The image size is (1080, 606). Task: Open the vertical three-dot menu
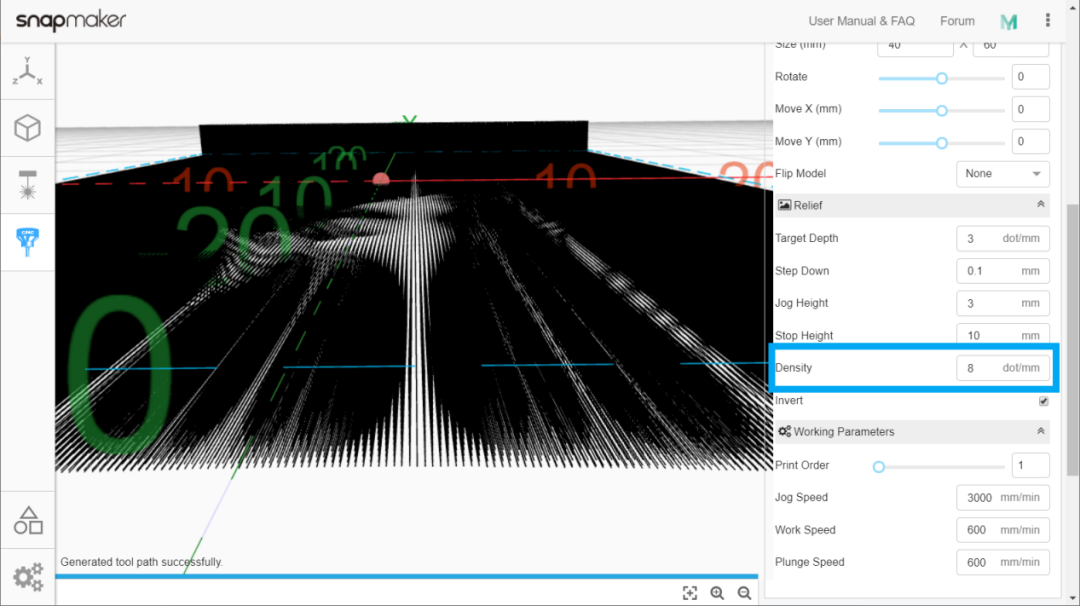1048,21
